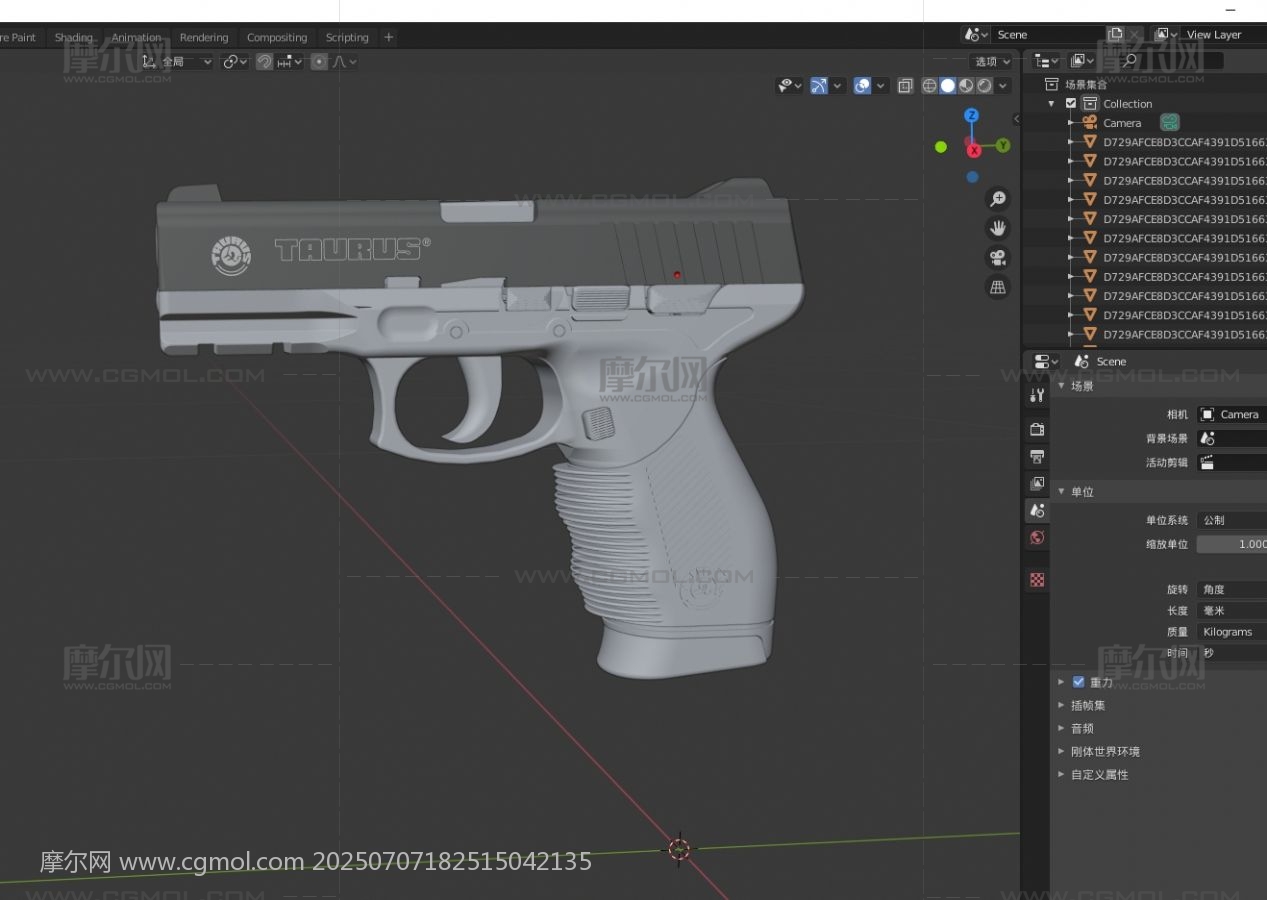Image resolution: width=1267 pixels, height=900 pixels.
Task: Click the red X axis gizmo handle
Action: 973,150
